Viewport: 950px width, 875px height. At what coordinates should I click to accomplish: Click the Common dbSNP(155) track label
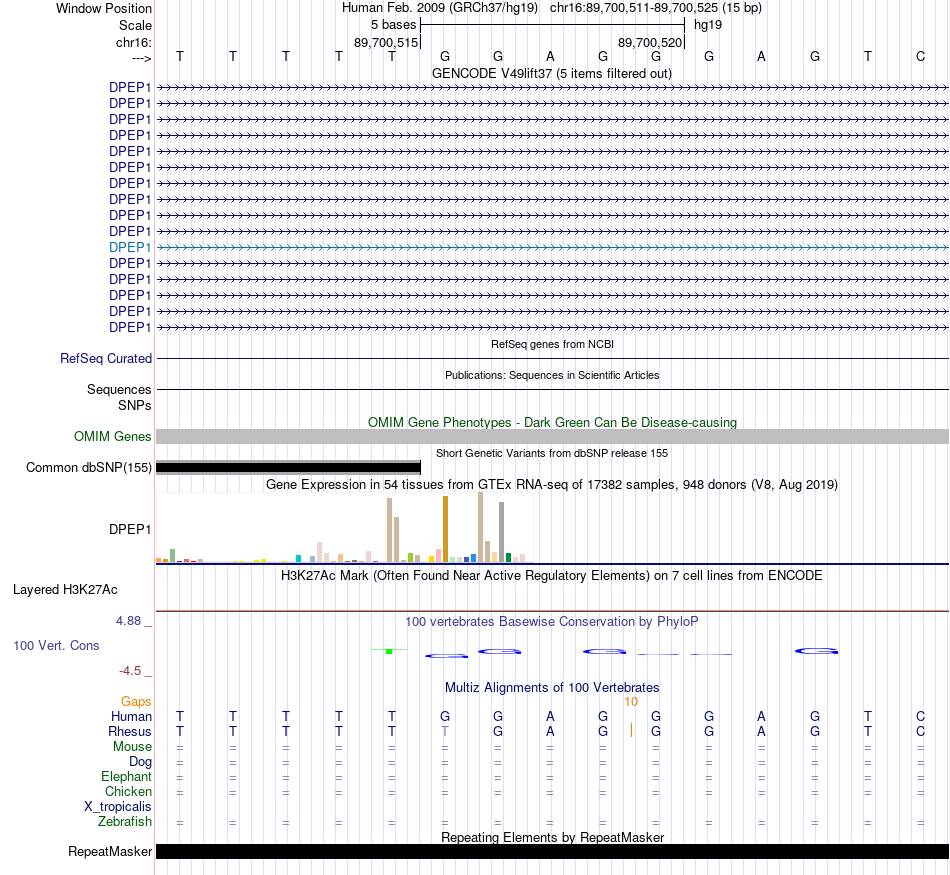[88, 468]
